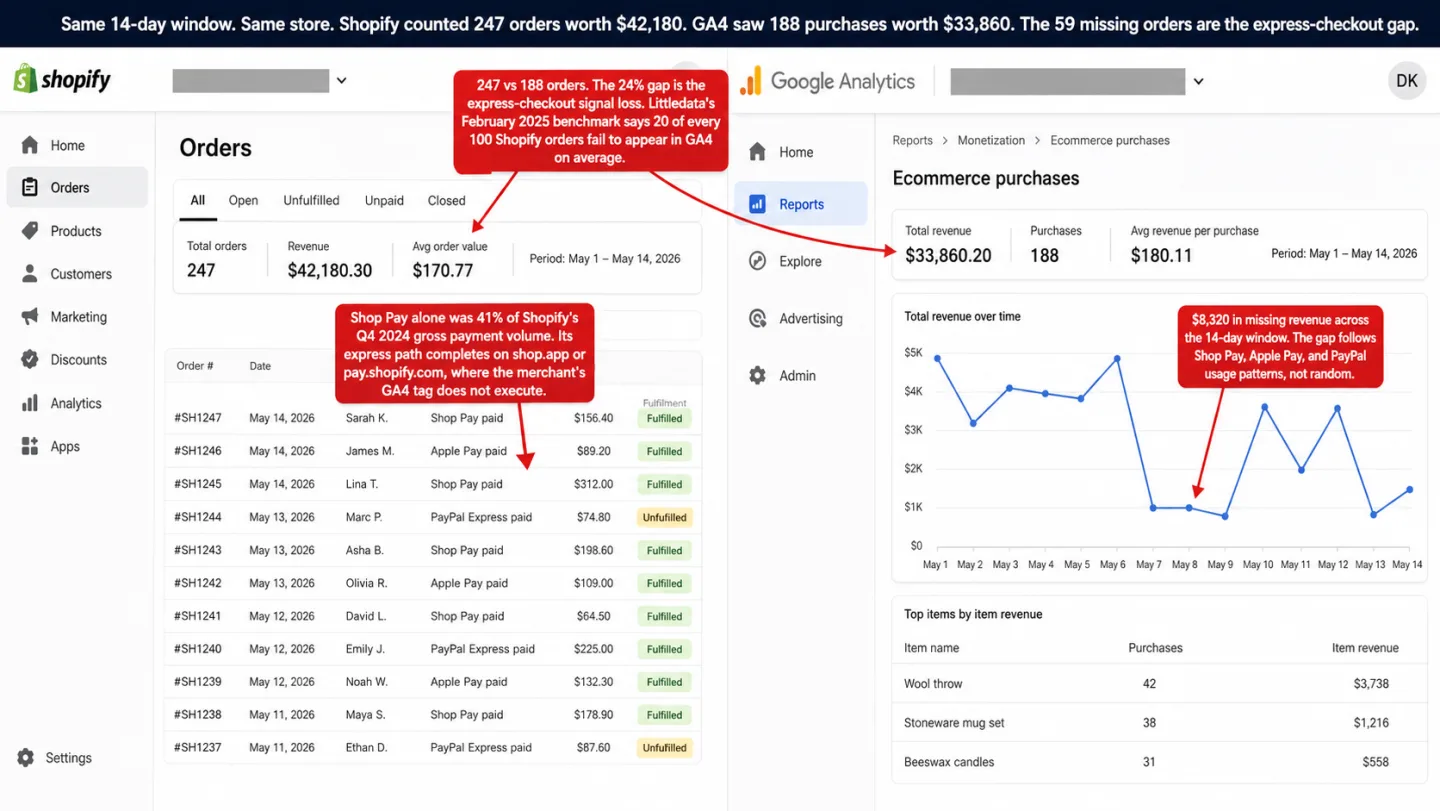Click the Analytics bar chart icon in Shopify
Image resolution: width=1440 pixels, height=811 pixels.
(30, 403)
